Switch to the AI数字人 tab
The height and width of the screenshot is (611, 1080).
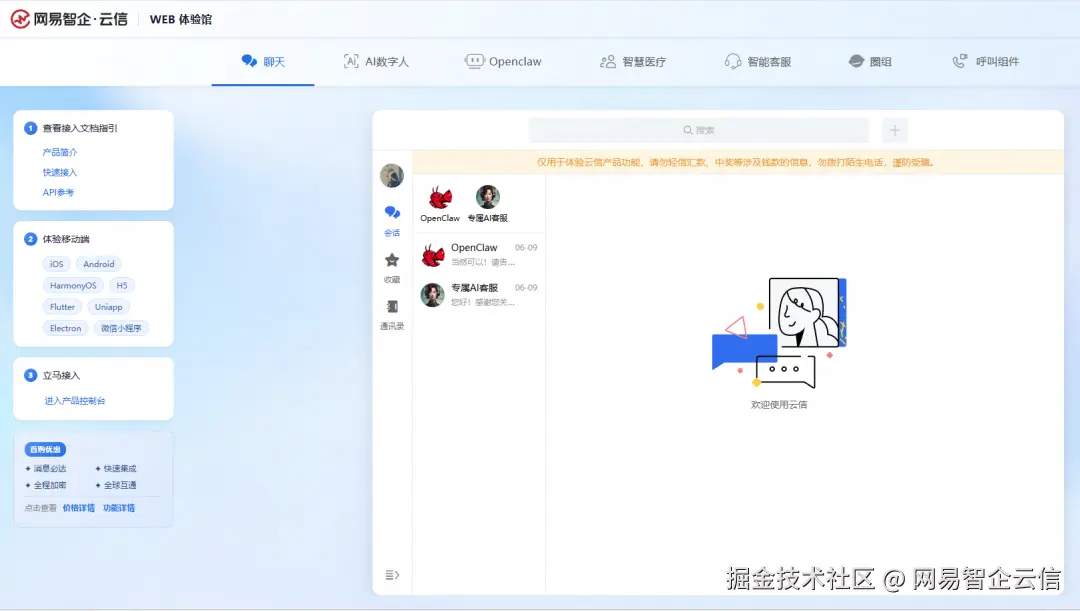pos(376,61)
